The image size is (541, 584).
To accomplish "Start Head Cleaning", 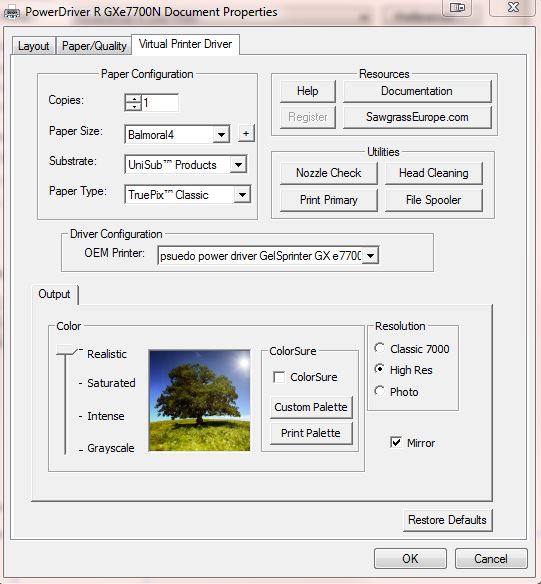I will click(x=433, y=173).
